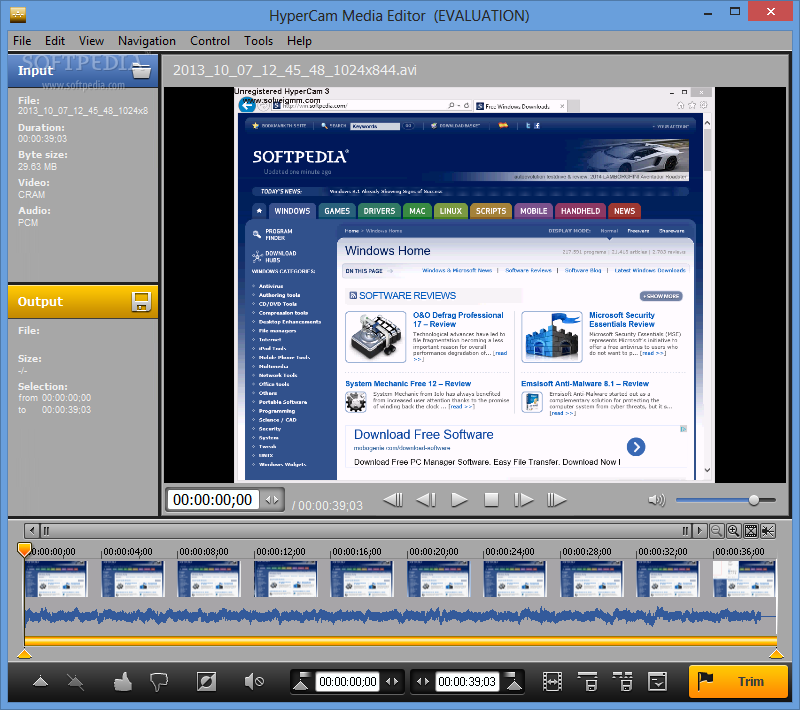Zoom out the timeline
The width and height of the screenshot is (800, 710).
716,531
